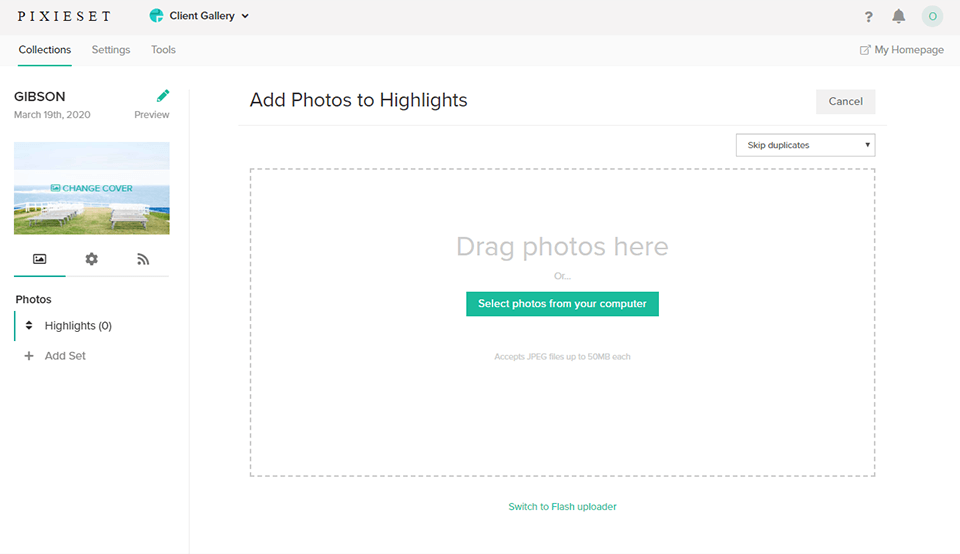Switch to the Tools tab
The width and height of the screenshot is (960, 554).
coord(163,50)
